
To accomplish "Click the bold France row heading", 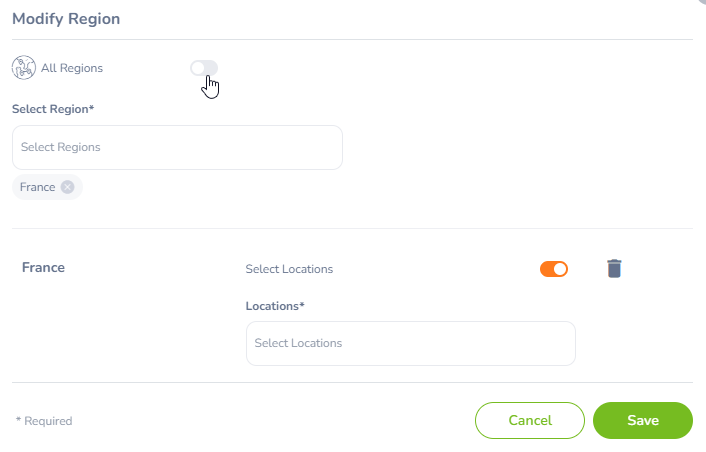I will coord(43,267).
